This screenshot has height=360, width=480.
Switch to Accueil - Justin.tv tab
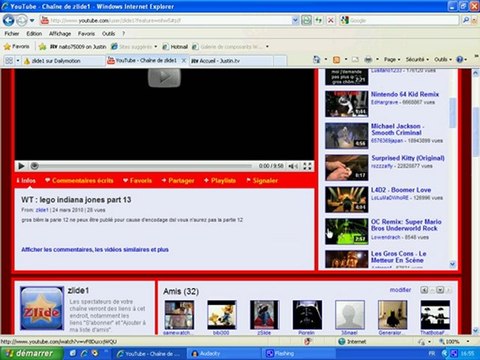[232, 61]
